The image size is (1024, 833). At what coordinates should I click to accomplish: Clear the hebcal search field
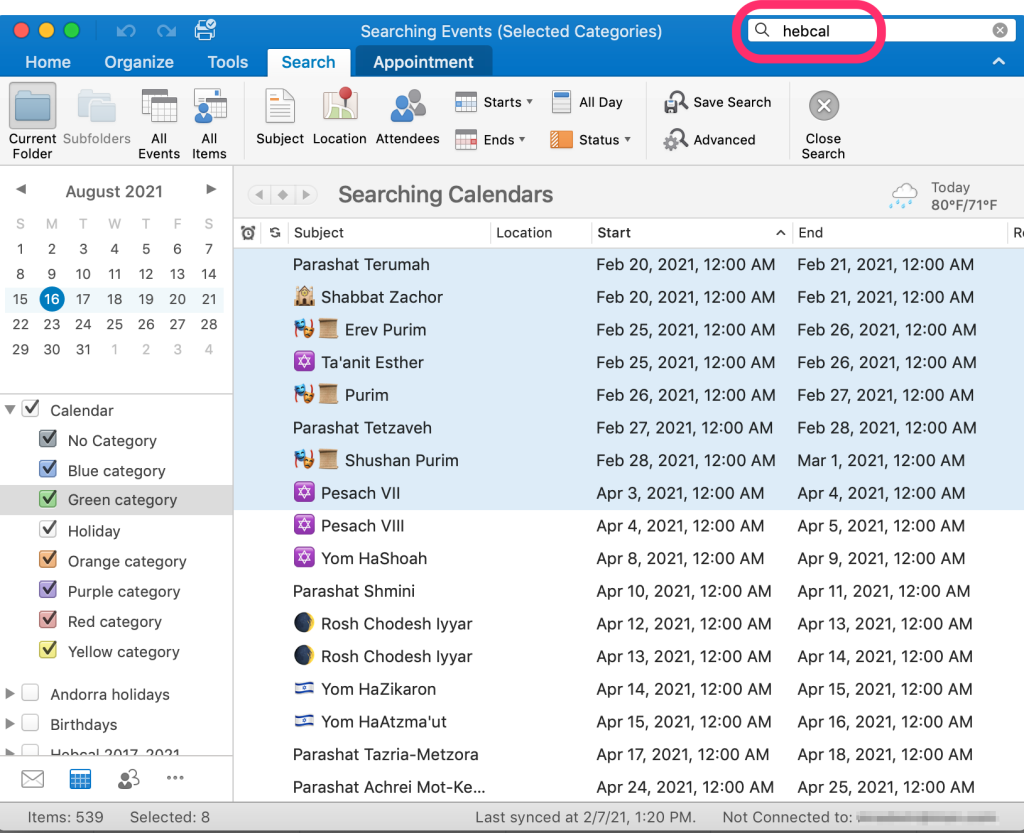[999, 30]
